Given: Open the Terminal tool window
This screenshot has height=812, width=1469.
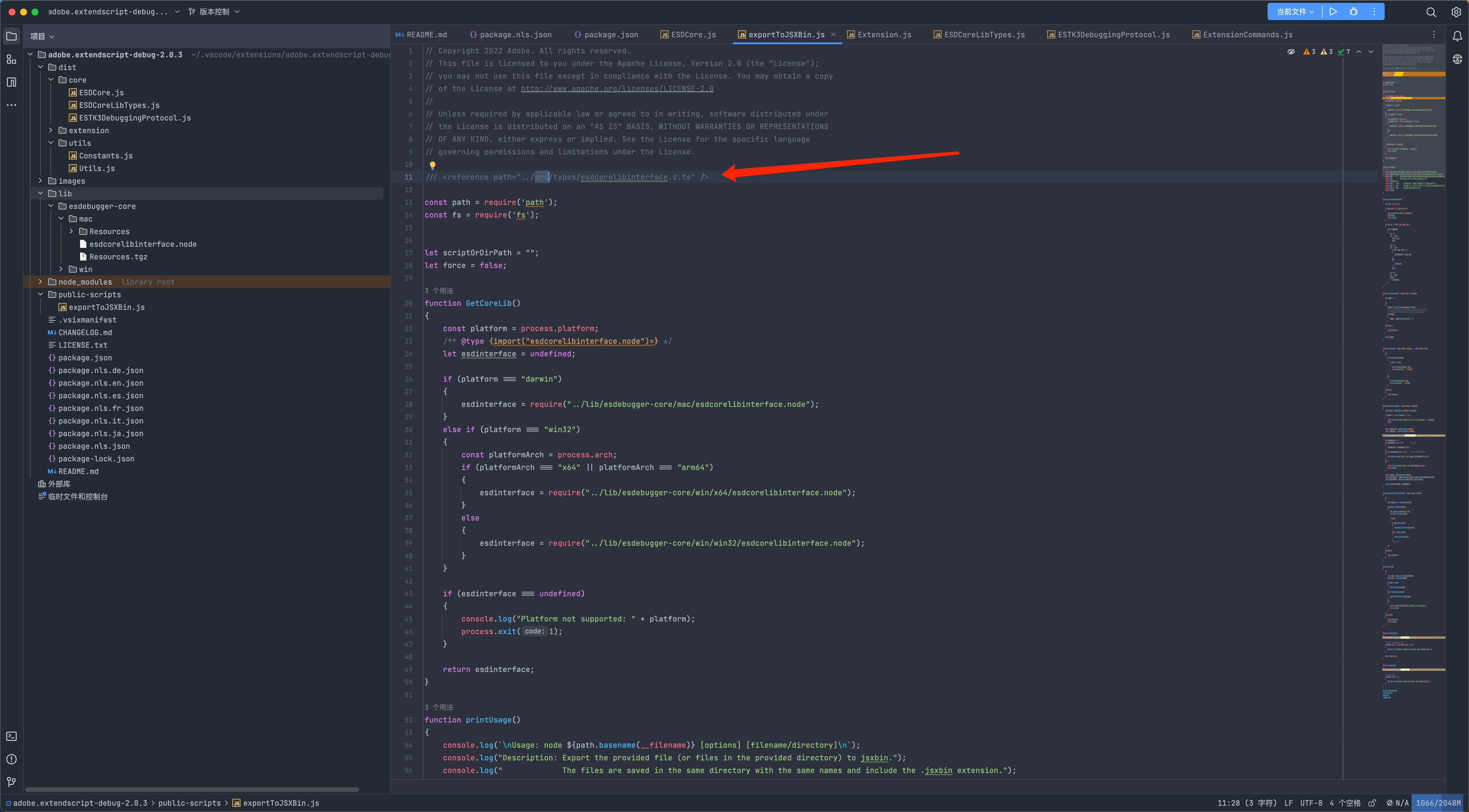Looking at the screenshot, I should (11, 736).
